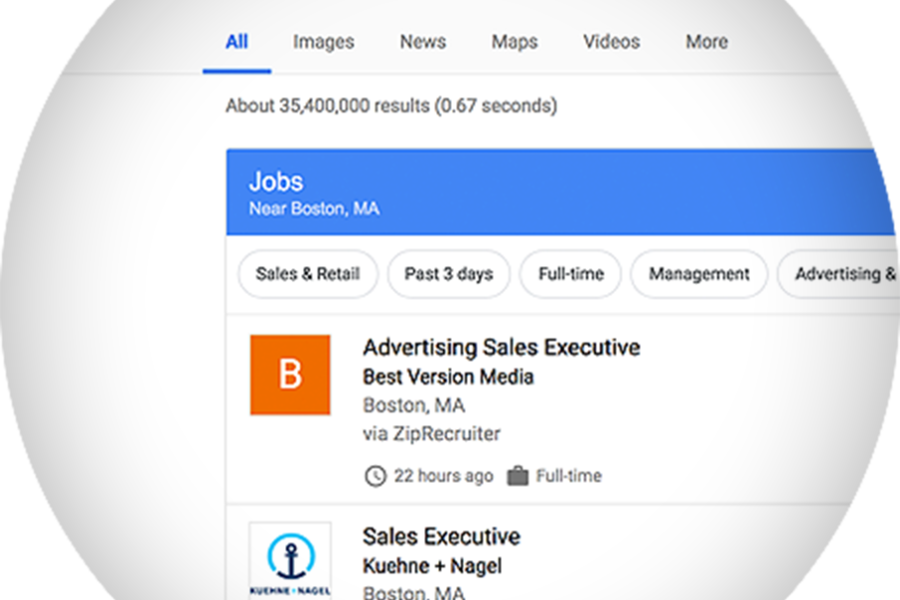Open the Advertising Sales Executive job listing
The width and height of the screenshot is (900, 600).
[x=502, y=347]
